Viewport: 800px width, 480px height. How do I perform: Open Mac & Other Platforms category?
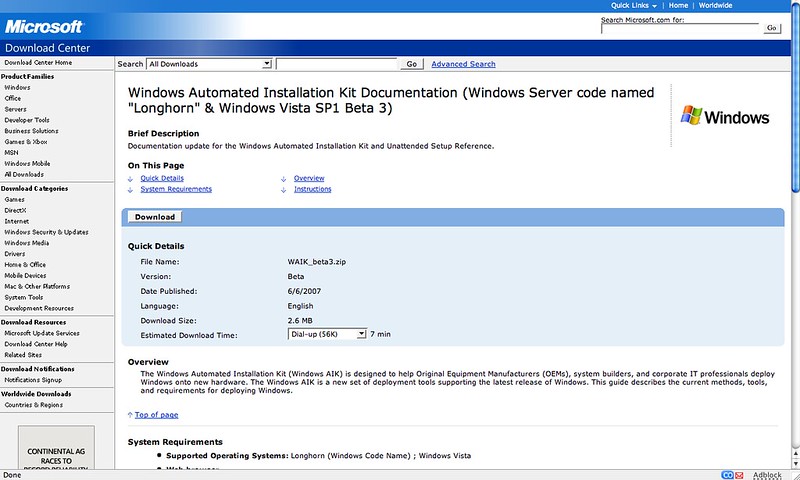(x=37, y=286)
